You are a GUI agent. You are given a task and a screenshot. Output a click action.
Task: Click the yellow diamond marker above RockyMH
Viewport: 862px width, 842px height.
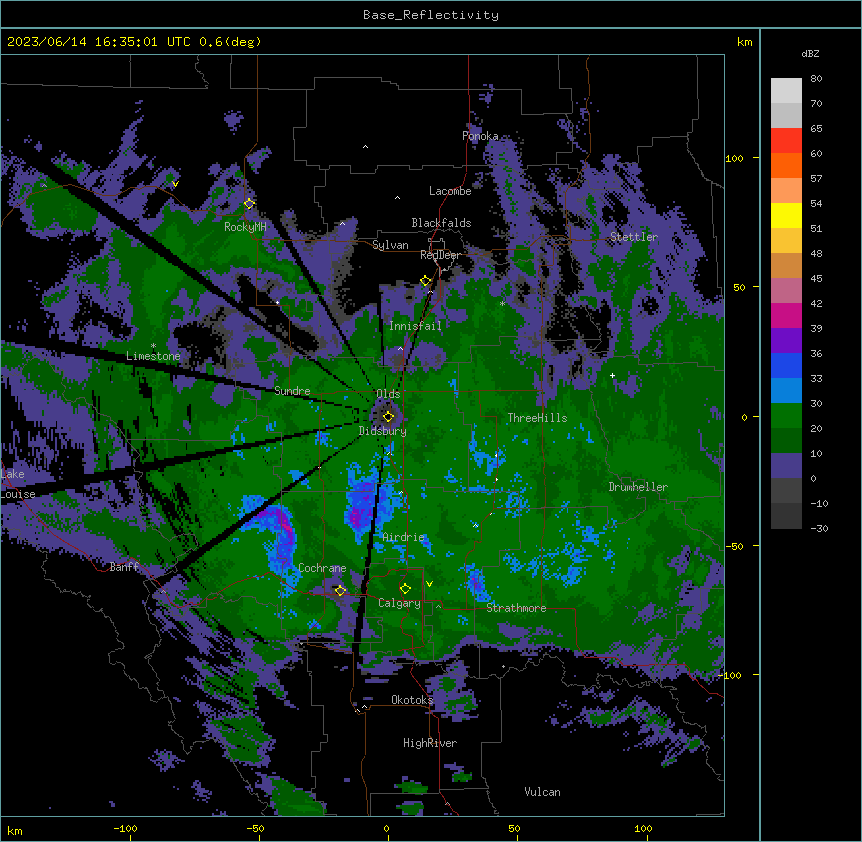pos(249,203)
